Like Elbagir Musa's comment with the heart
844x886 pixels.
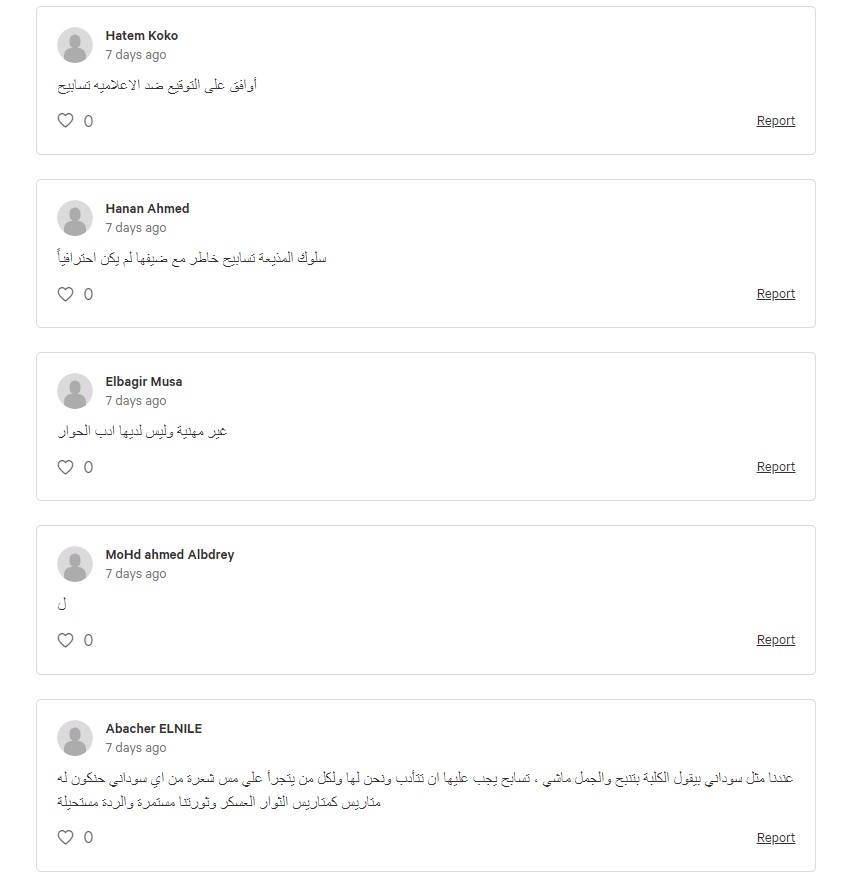pyautogui.click(x=66, y=467)
